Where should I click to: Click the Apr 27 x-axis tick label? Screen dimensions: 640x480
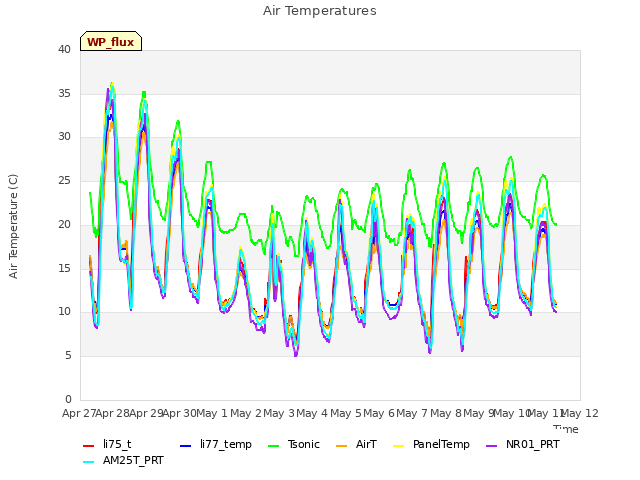coord(78,413)
